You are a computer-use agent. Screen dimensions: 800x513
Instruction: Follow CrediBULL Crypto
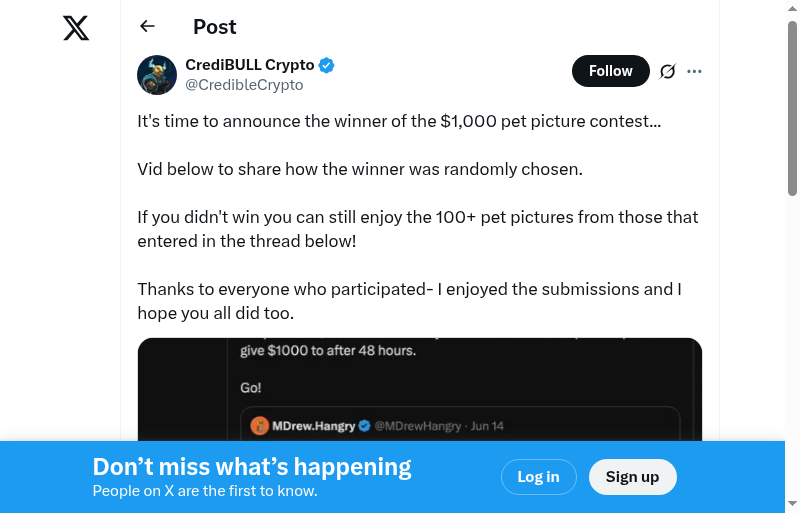pos(610,71)
